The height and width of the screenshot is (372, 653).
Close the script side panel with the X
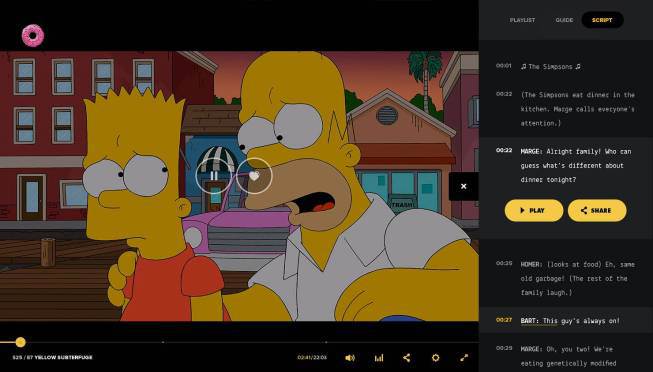[464, 186]
